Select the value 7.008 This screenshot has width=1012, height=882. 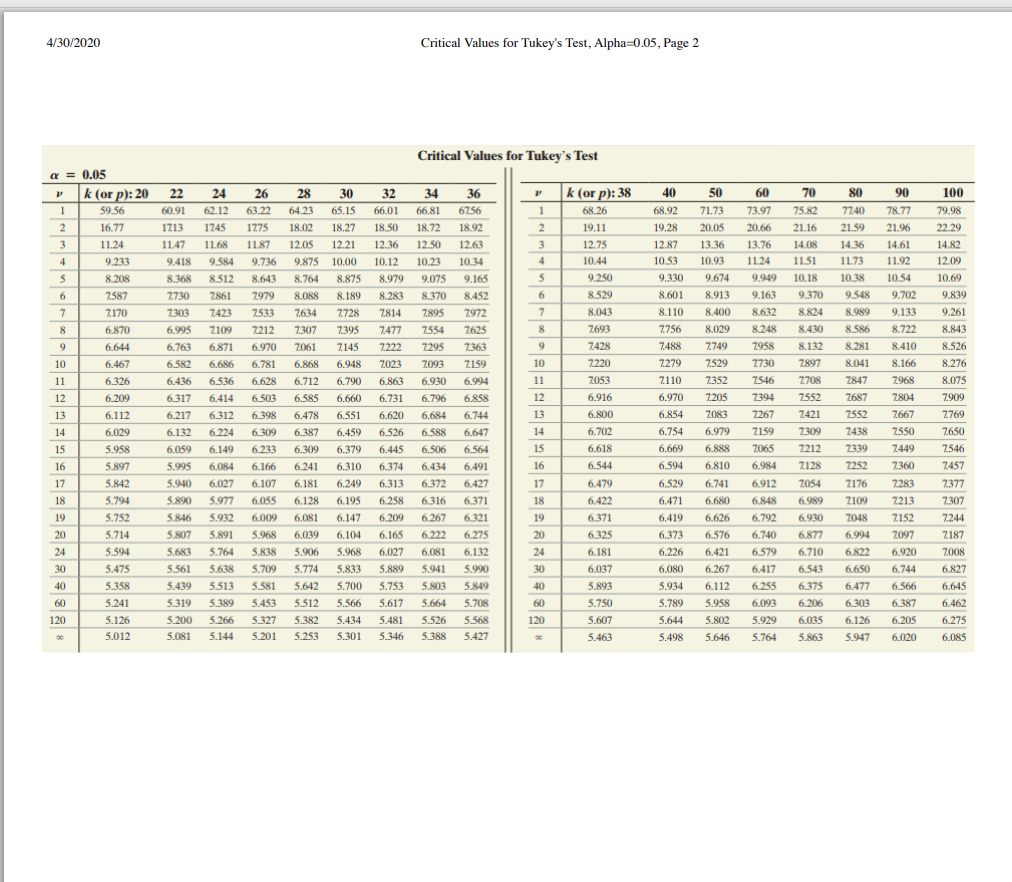[x=954, y=552]
